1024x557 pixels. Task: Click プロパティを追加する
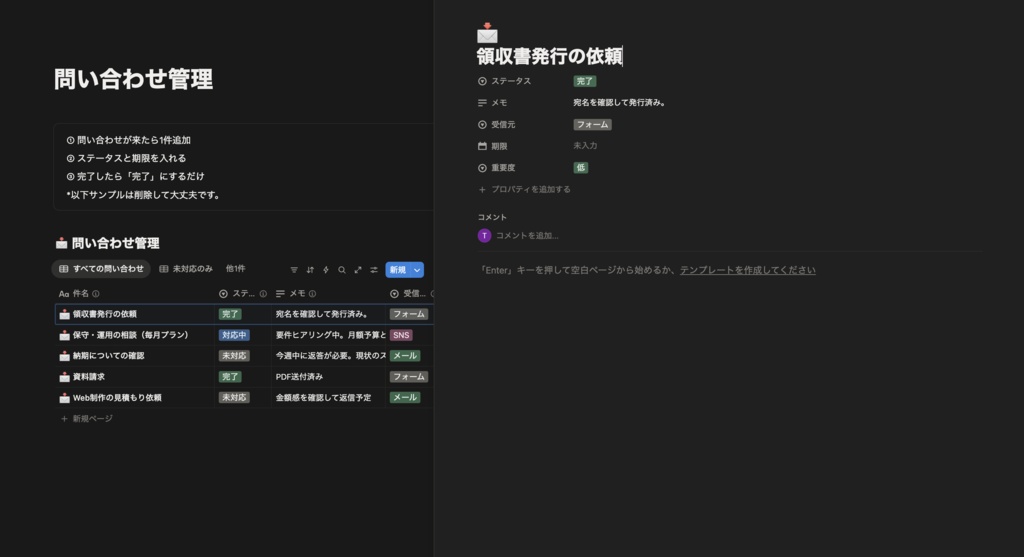tap(524, 189)
